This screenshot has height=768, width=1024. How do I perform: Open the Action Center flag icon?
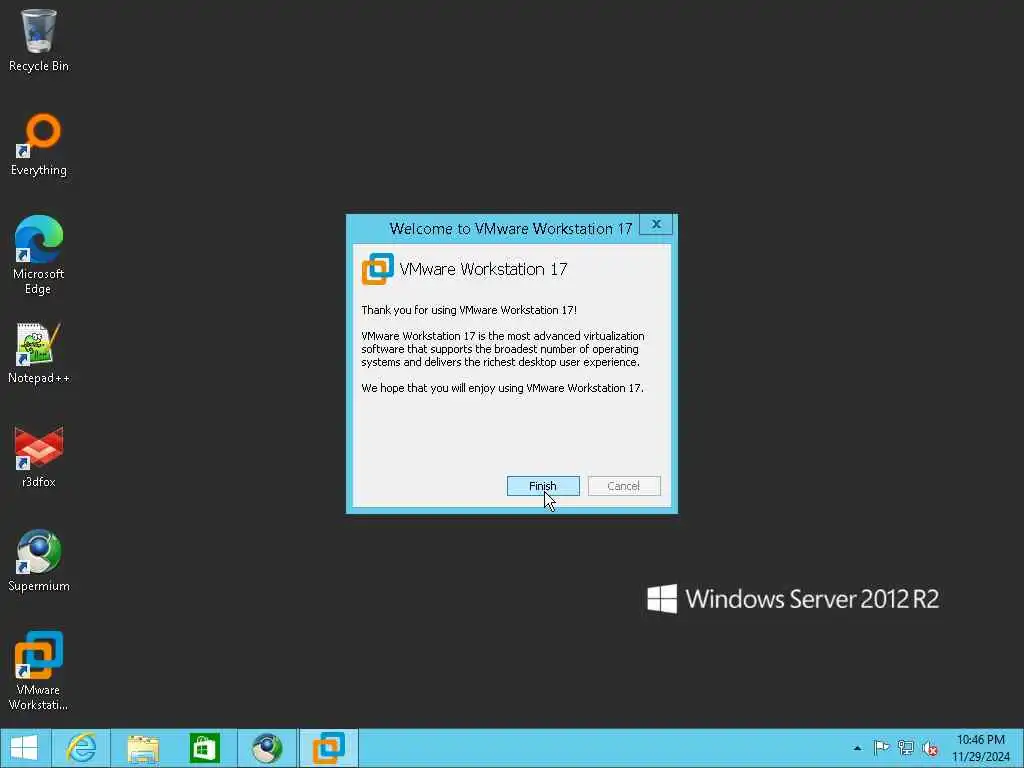[882, 748]
